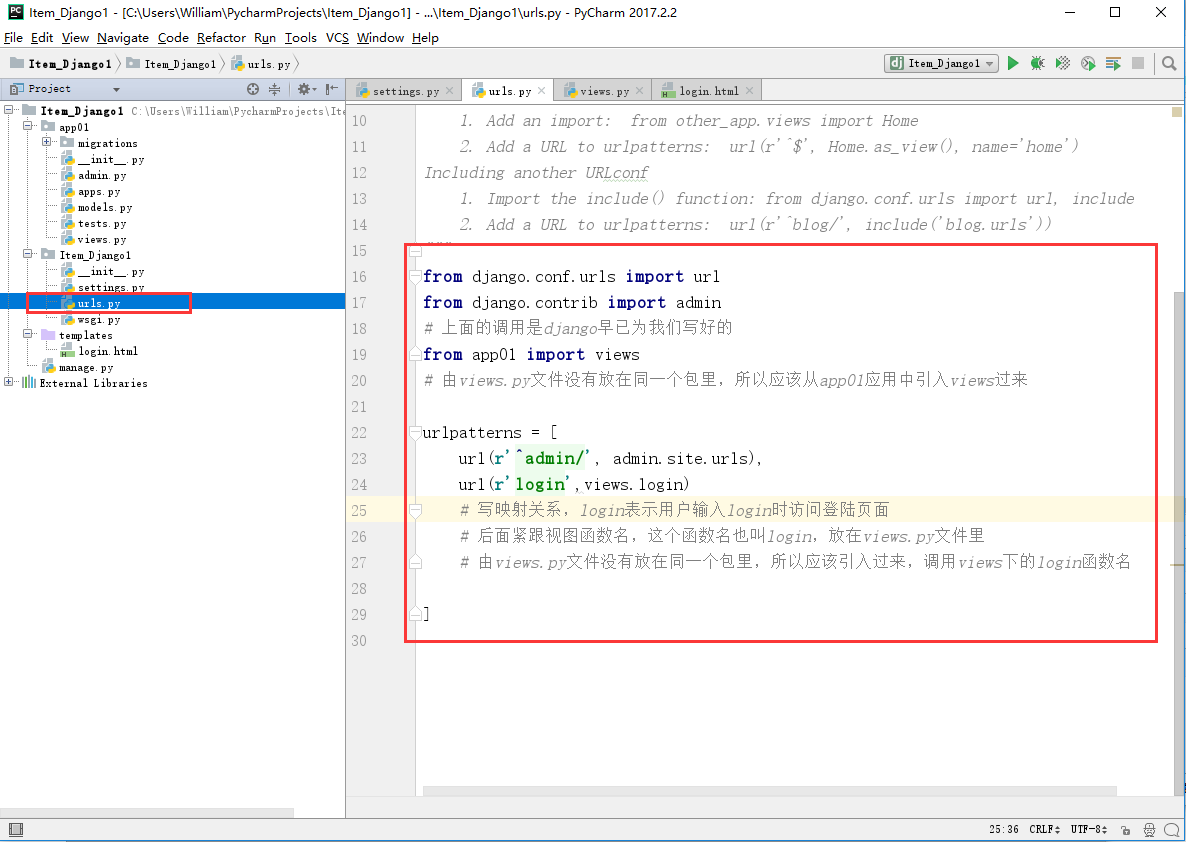Collapse the templates folder
This screenshot has width=1186, height=842.
28,334
